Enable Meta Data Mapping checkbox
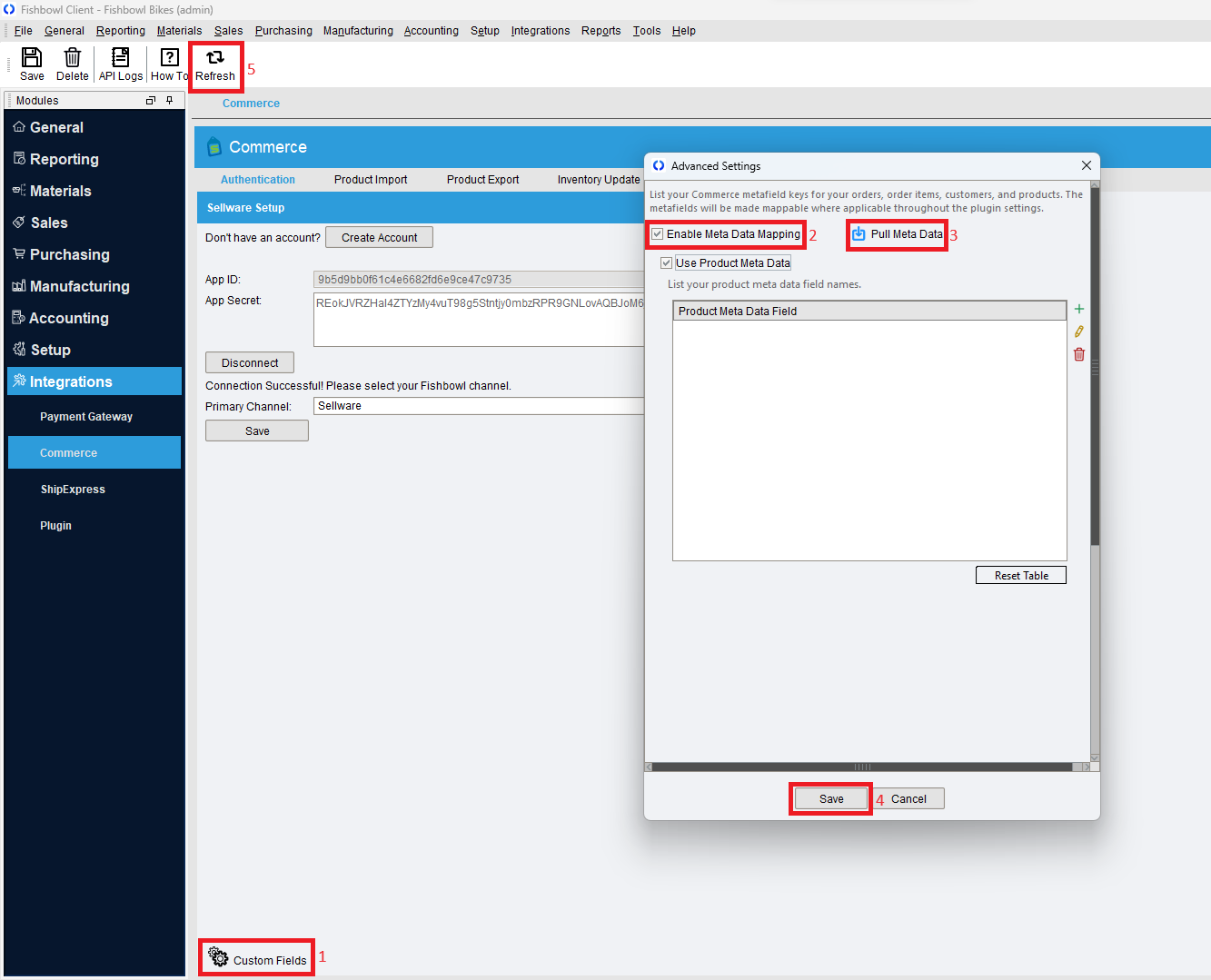The height and width of the screenshot is (980, 1211). (x=657, y=234)
